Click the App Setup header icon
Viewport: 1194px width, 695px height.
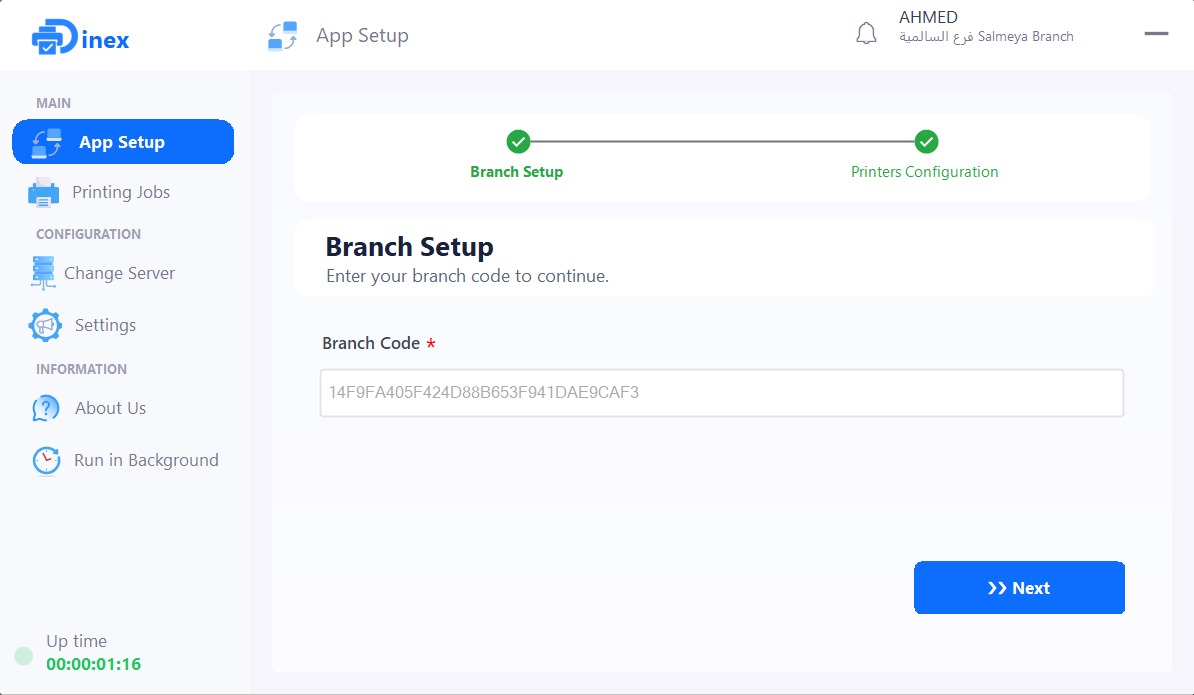pyautogui.click(x=283, y=36)
